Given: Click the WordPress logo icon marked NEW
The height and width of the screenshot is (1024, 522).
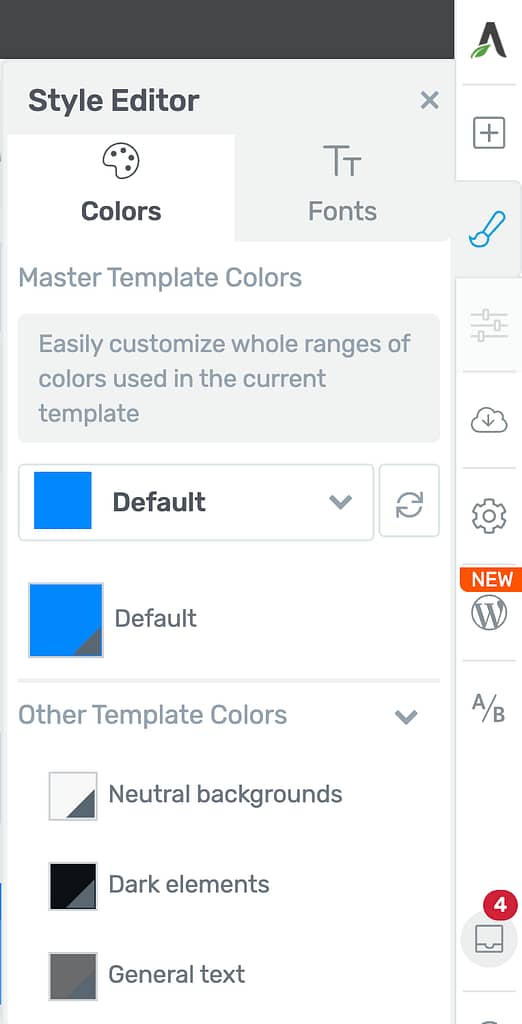Looking at the screenshot, I should click(x=489, y=613).
